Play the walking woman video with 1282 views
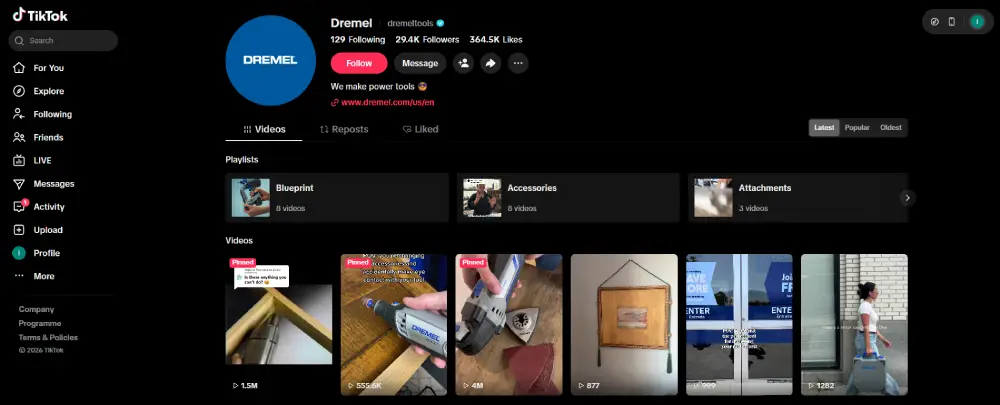Viewport: 1000px width, 405px height. [x=855, y=325]
